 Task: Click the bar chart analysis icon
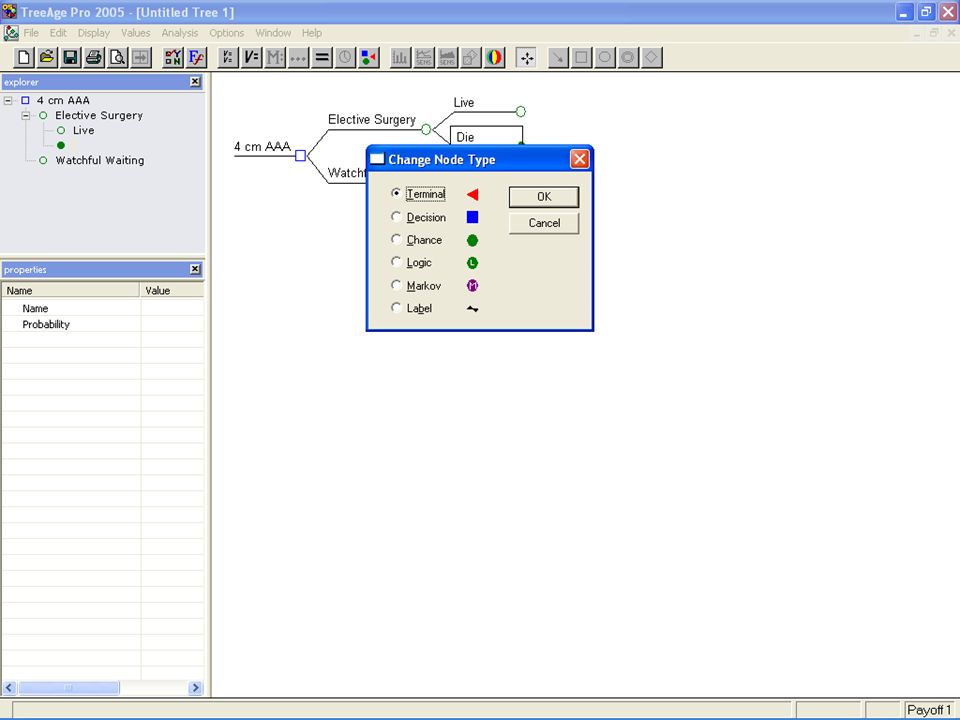click(400, 58)
